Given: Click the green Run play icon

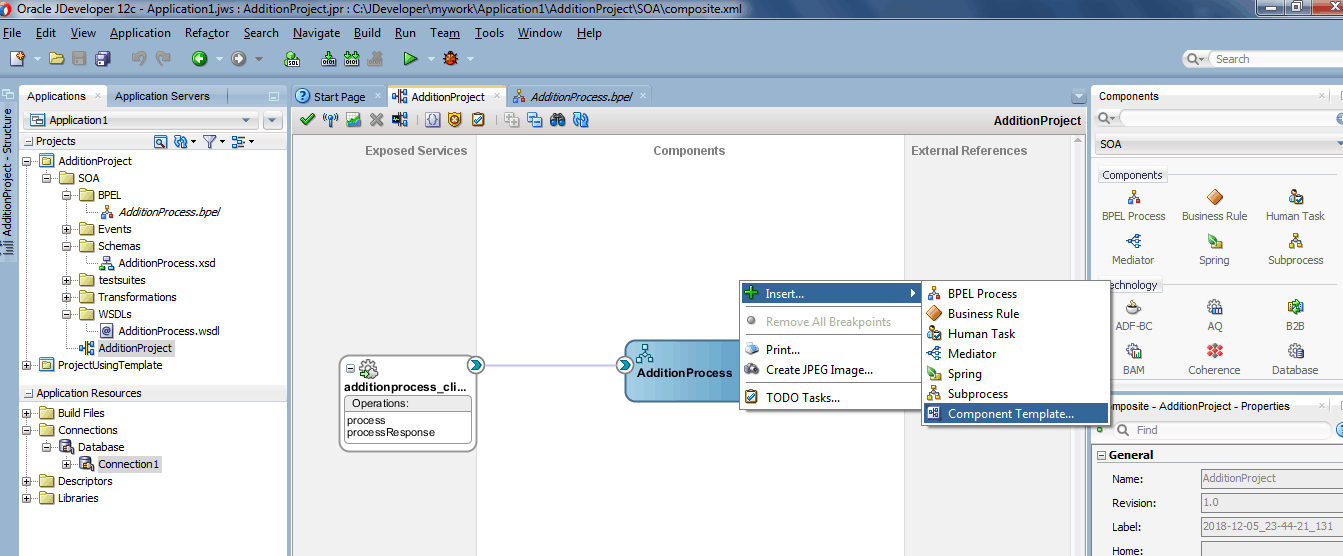Looking at the screenshot, I should (x=409, y=59).
